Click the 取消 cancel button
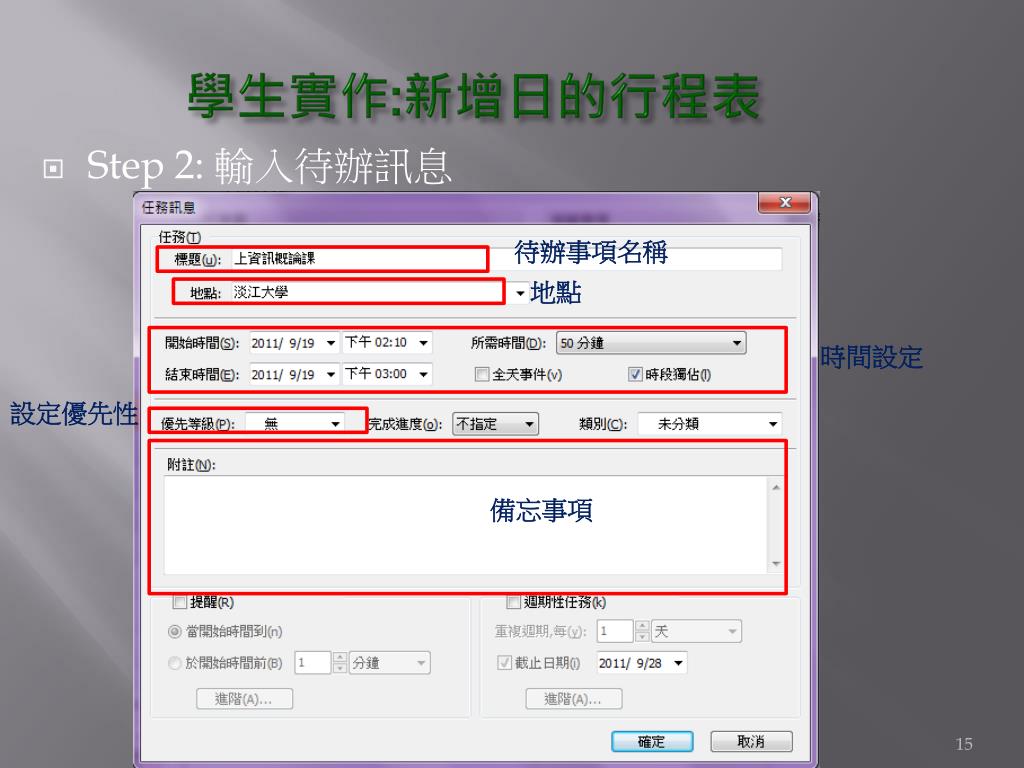The image size is (1024, 768). tap(751, 741)
